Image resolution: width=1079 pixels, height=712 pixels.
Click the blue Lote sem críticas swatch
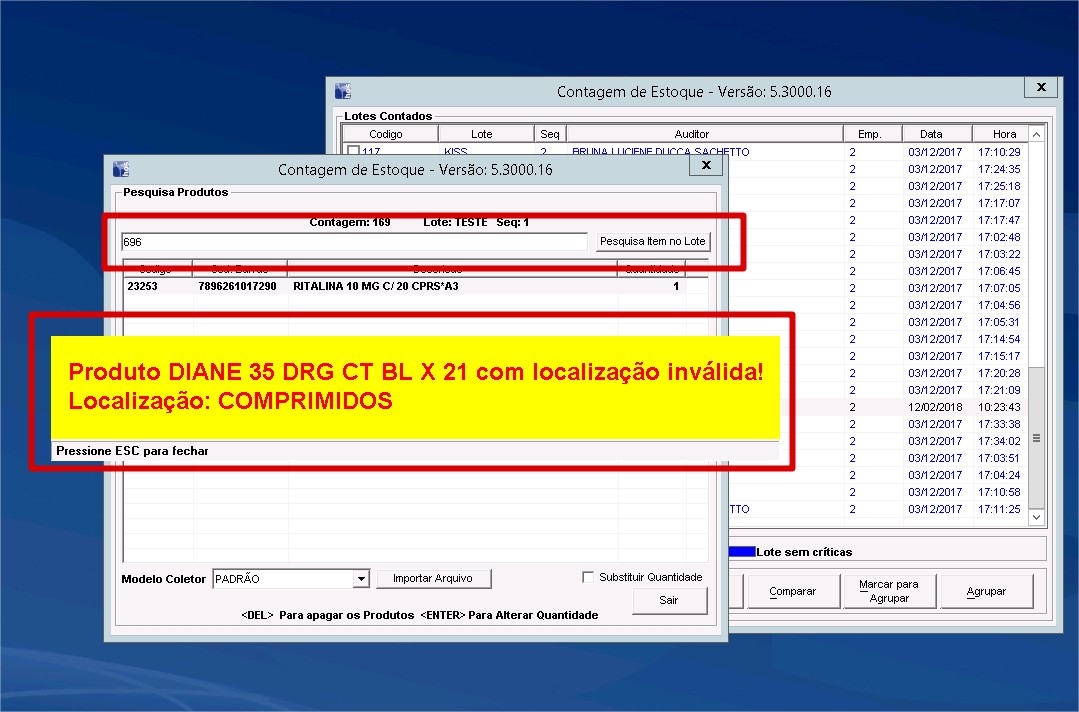pyautogui.click(x=742, y=551)
